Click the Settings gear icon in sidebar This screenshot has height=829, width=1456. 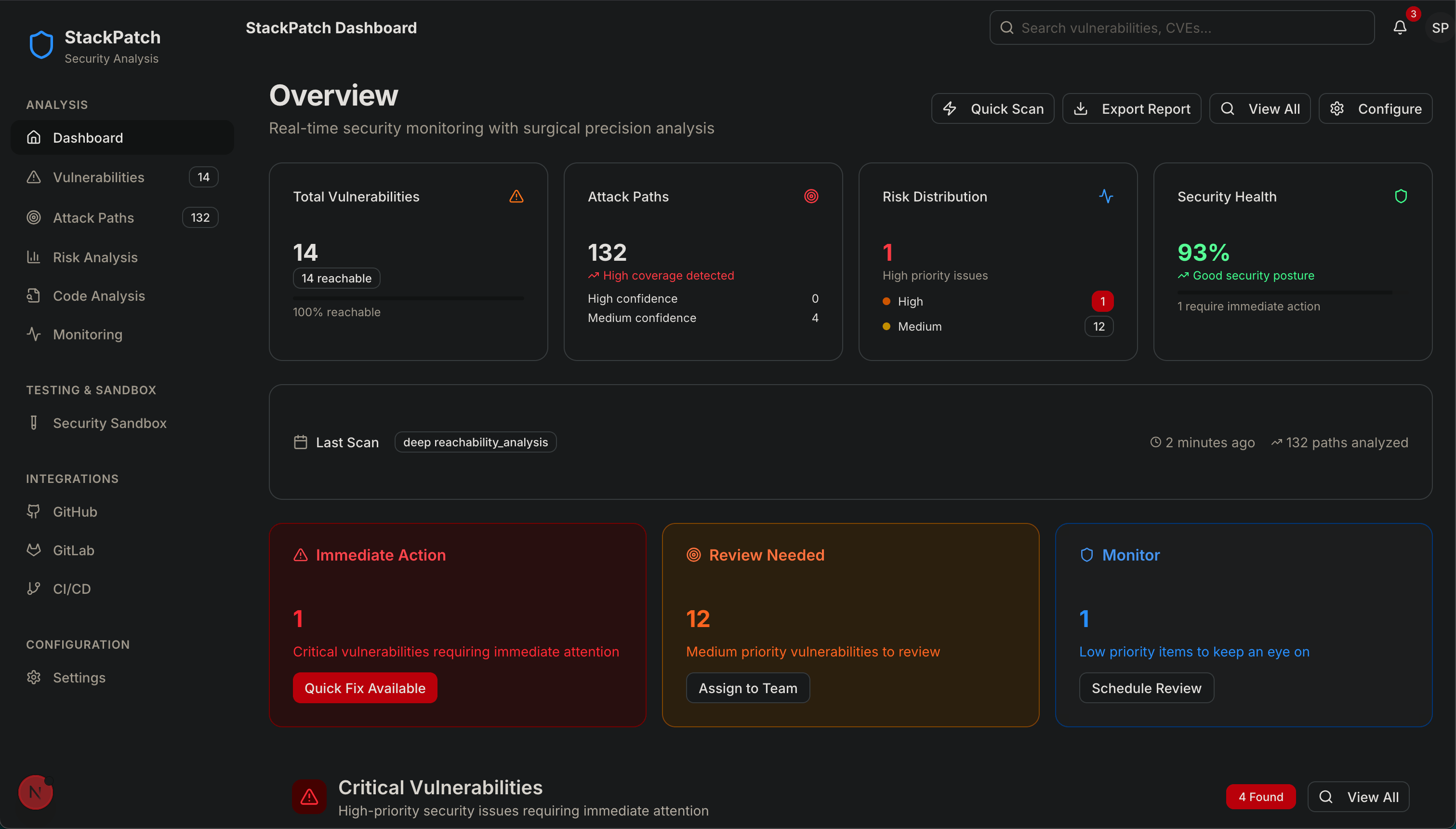pos(34,677)
